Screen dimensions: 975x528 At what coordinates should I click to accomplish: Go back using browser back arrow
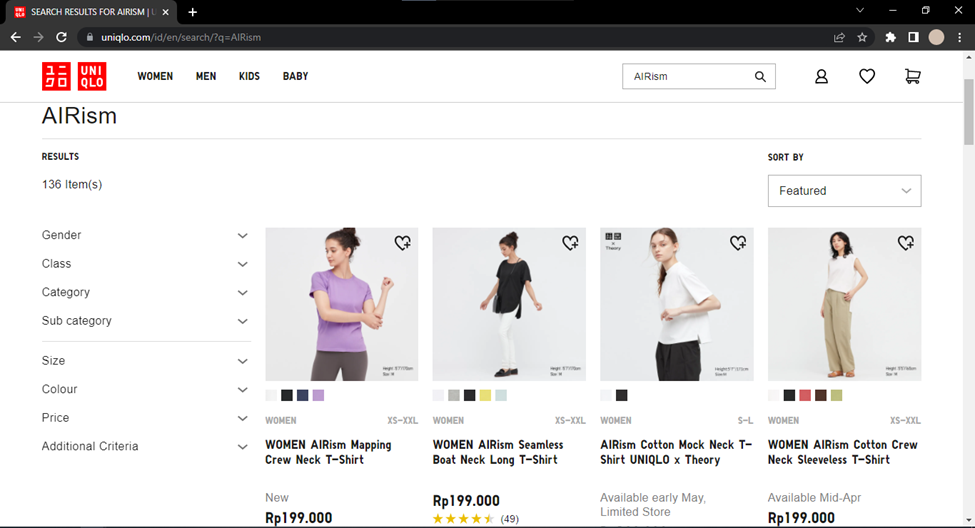[16, 37]
